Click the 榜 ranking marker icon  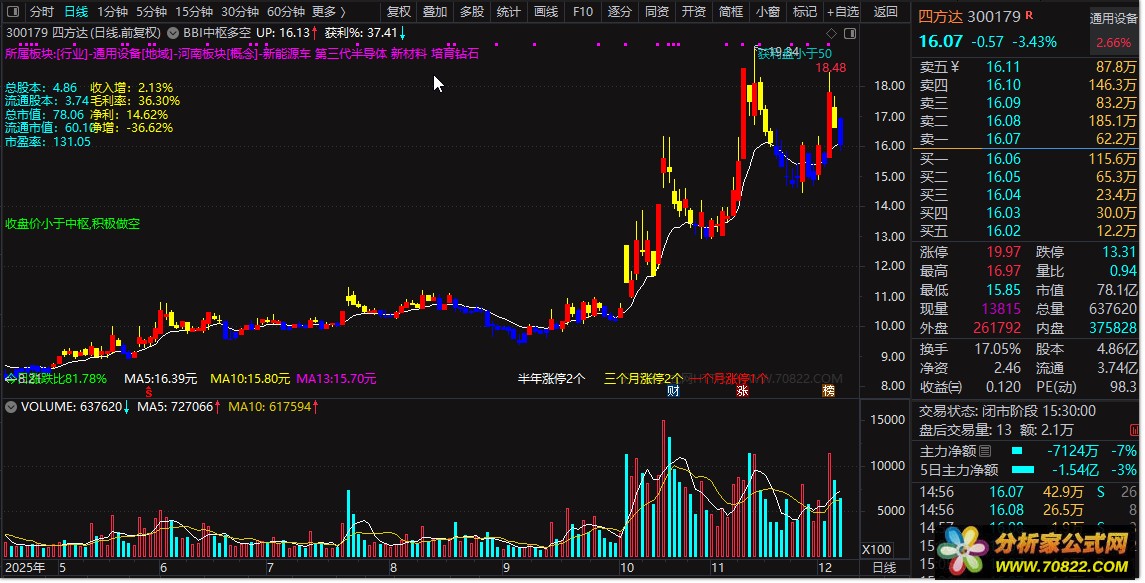click(x=828, y=391)
